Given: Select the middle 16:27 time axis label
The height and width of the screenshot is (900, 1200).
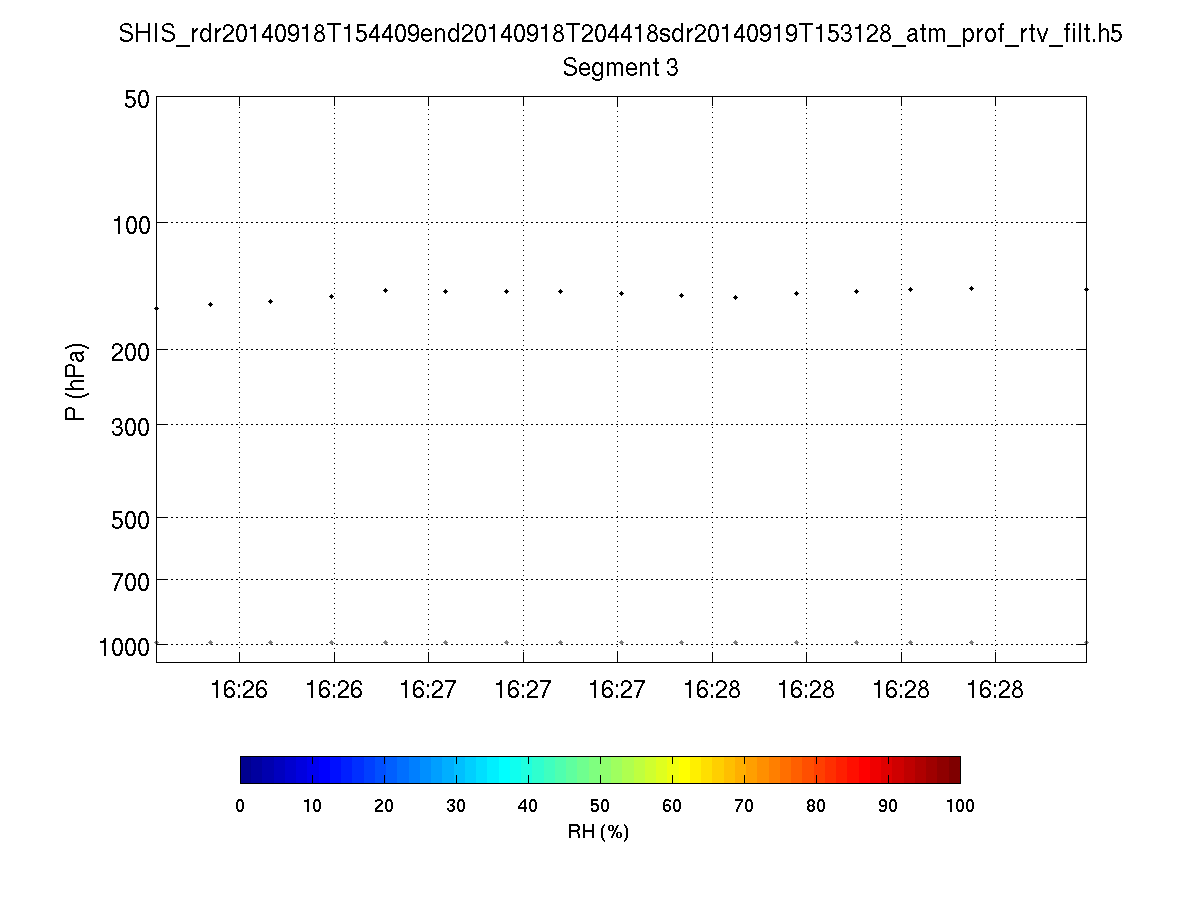Looking at the screenshot, I should (x=523, y=690).
